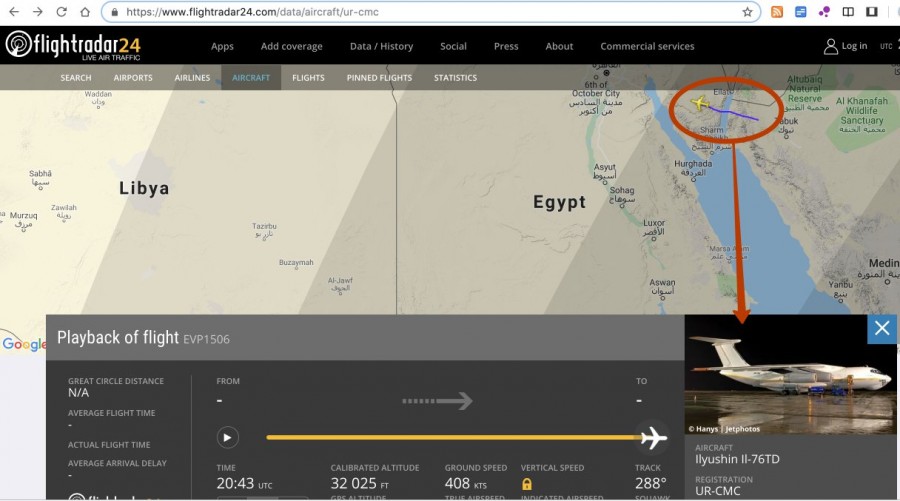Select the flightradar24 address bar URL
This screenshot has width=900, height=501.
[x=253, y=12]
